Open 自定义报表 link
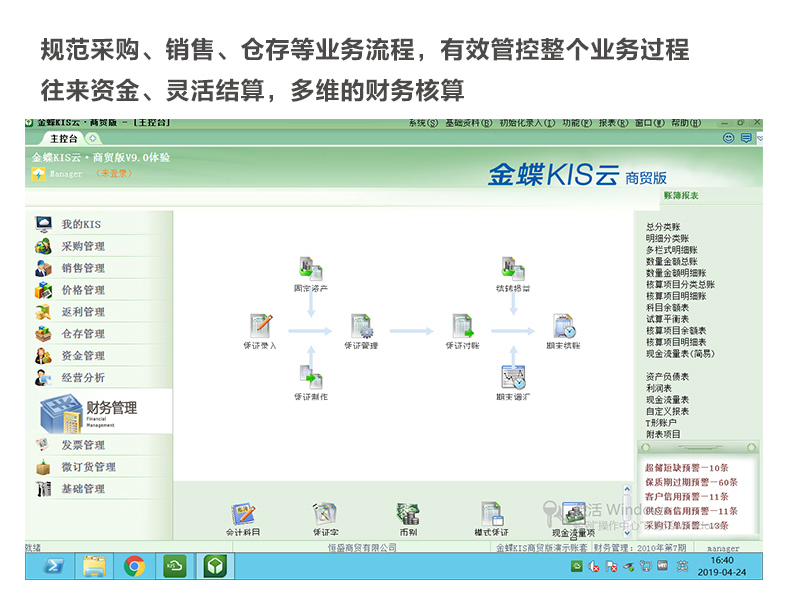Screen dimensions: 790x590 tap(667, 411)
